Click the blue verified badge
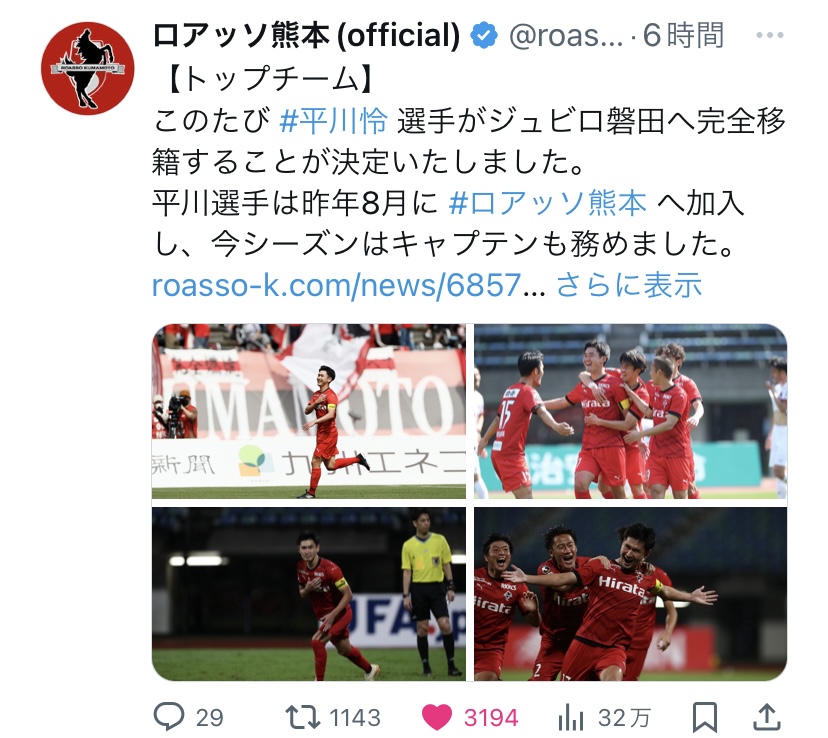This screenshot has height=738, width=828. tap(484, 35)
